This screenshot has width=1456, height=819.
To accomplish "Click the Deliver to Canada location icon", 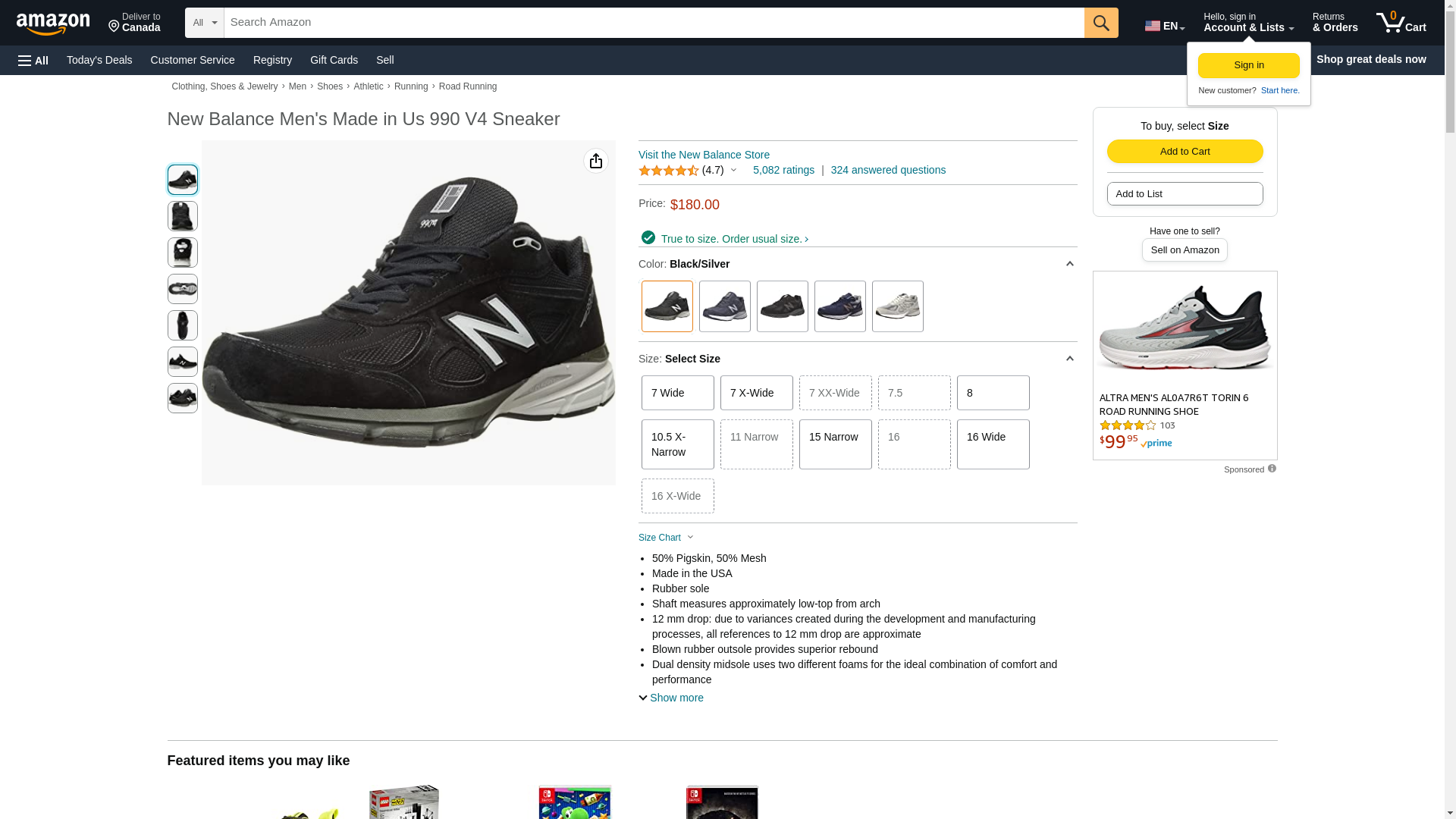I will point(115,27).
